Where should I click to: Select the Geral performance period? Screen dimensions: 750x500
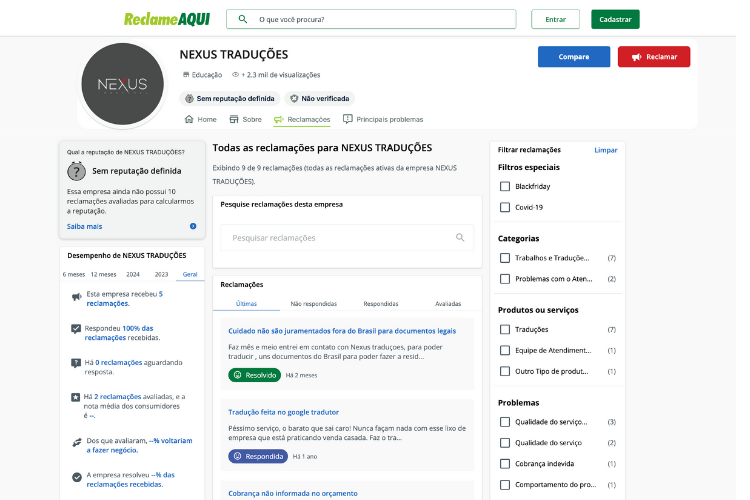190,275
